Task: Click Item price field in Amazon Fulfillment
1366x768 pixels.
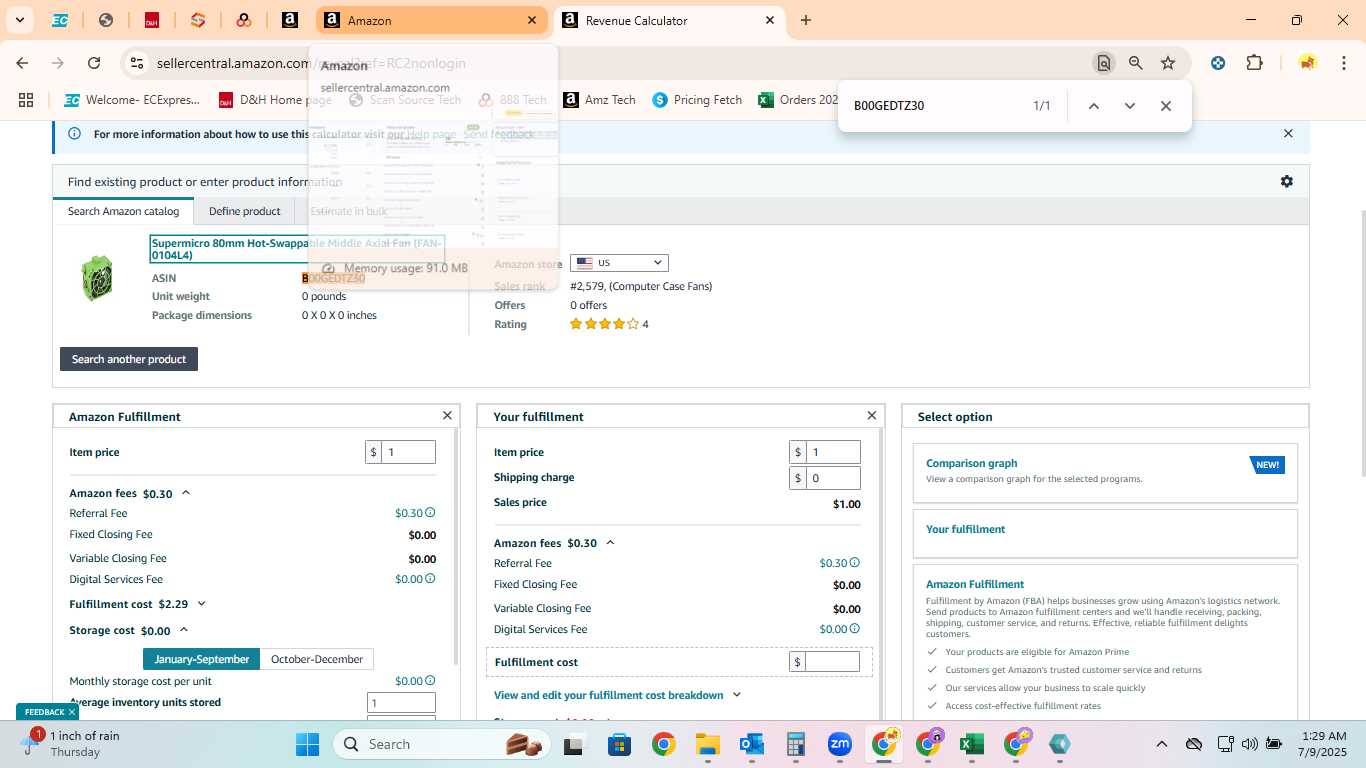Action: pos(408,452)
